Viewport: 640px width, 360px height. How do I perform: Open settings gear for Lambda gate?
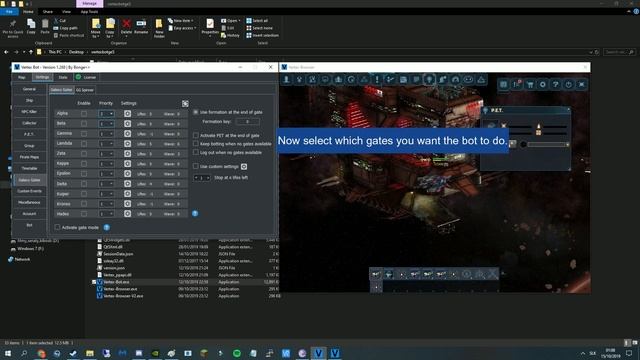(127, 144)
